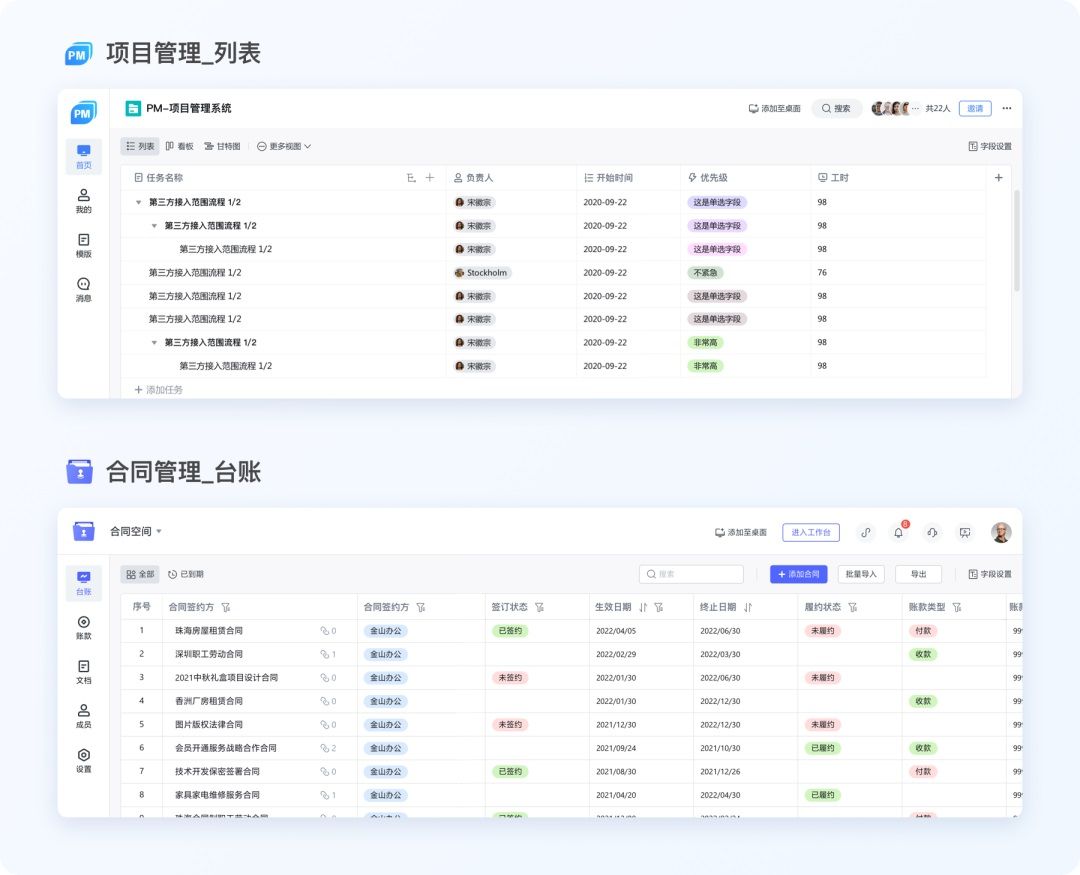This screenshot has width=1080, height=875.
Task: Focus the contract 搜索 input field
Action: coord(691,574)
